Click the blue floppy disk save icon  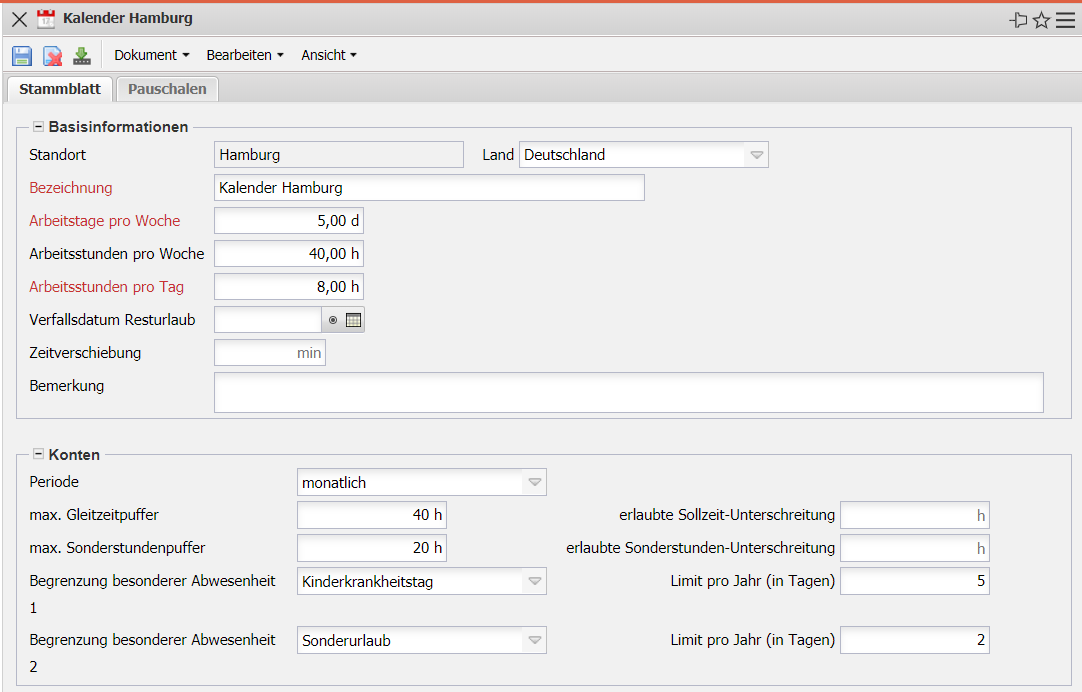click(x=22, y=56)
